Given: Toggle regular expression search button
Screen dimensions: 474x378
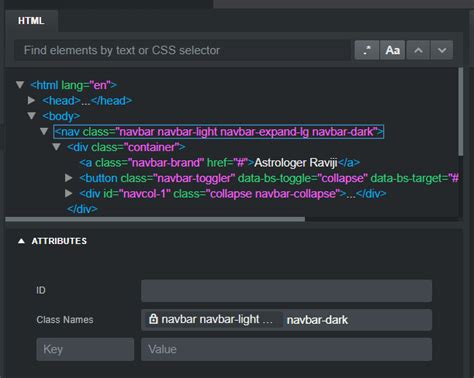Looking at the screenshot, I should [367, 50].
